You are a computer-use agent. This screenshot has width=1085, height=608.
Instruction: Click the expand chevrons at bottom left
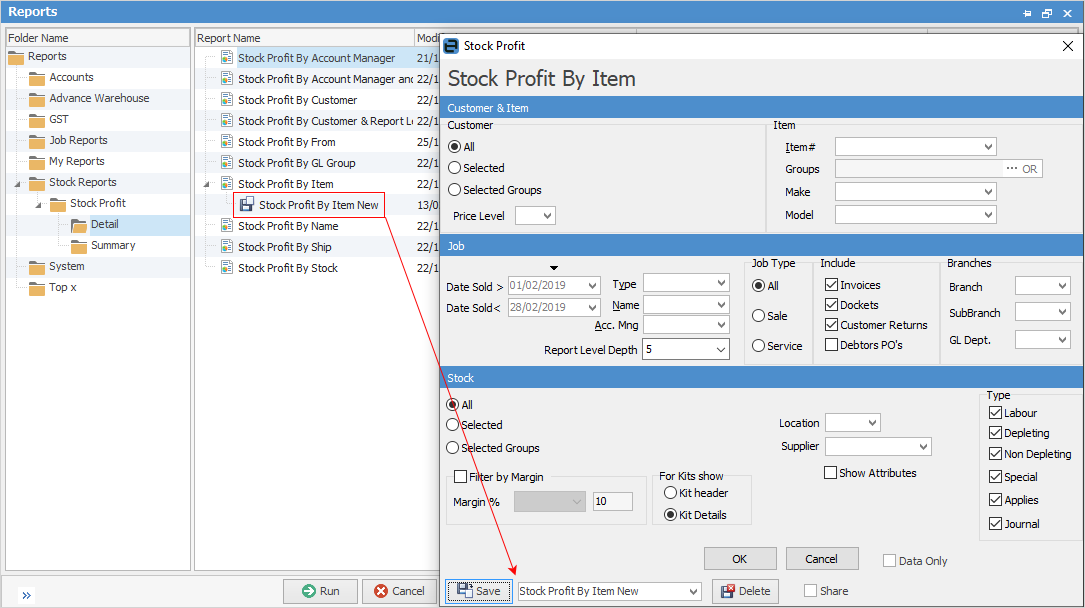pyautogui.click(x=26, y=595)
